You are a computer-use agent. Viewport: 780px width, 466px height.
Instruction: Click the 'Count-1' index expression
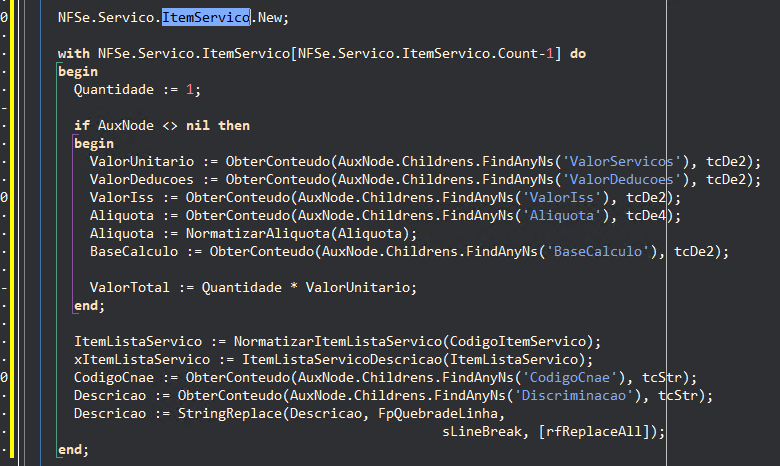[525, 53]
